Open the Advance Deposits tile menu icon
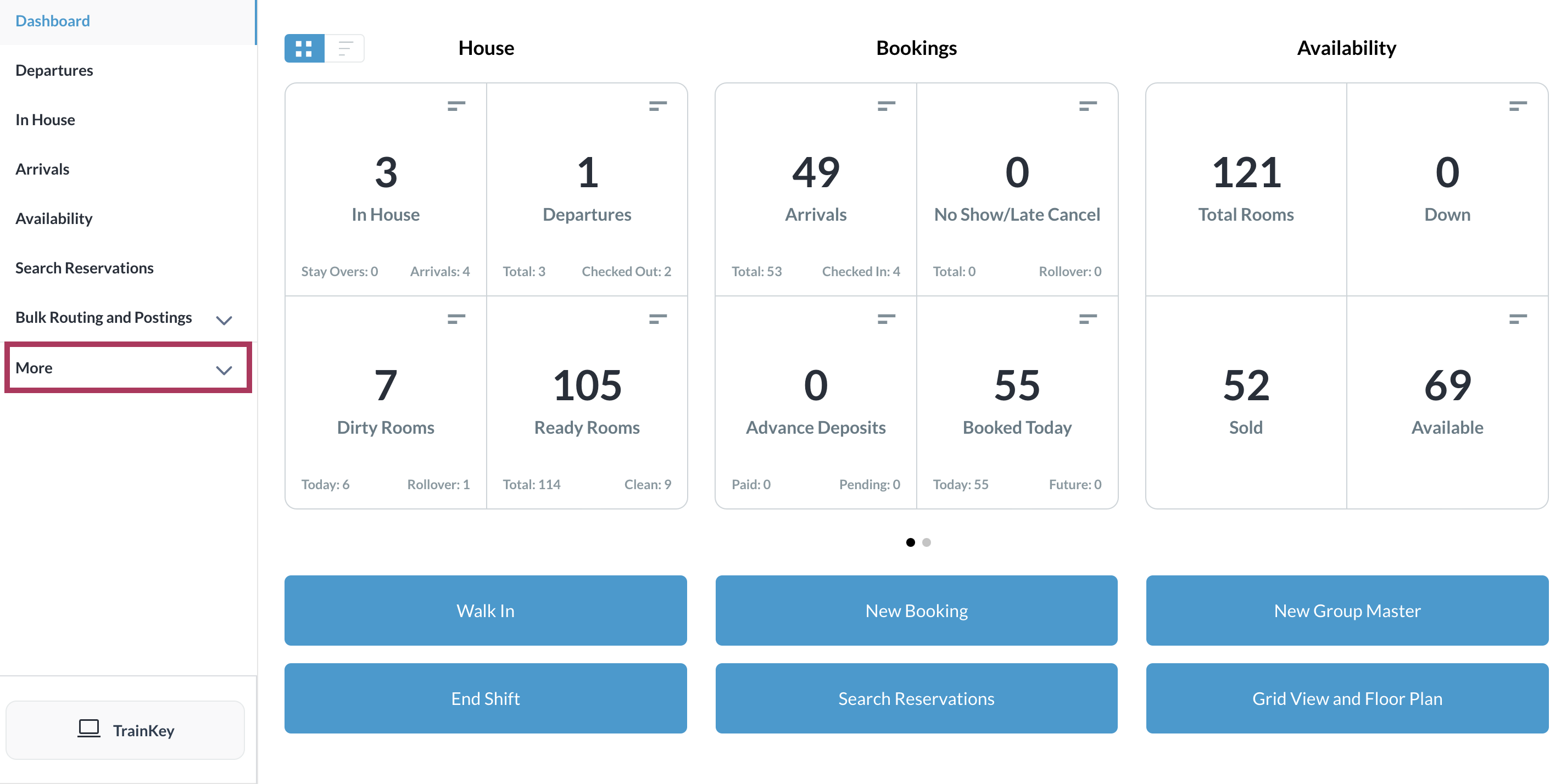Image resolution: width=1561 pixels, height=784 pixels. [886, 318]
